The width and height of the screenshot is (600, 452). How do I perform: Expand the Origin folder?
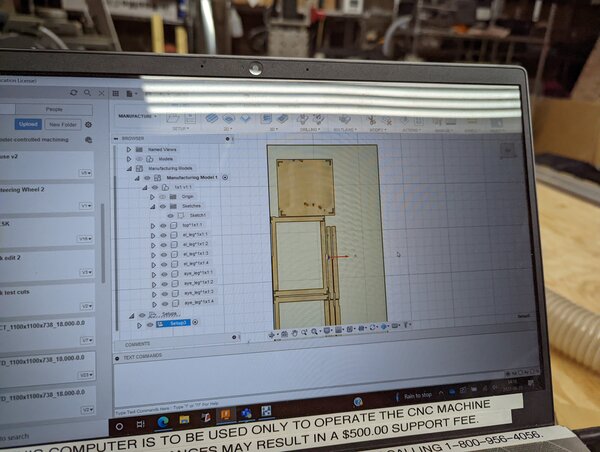(152, 197)
